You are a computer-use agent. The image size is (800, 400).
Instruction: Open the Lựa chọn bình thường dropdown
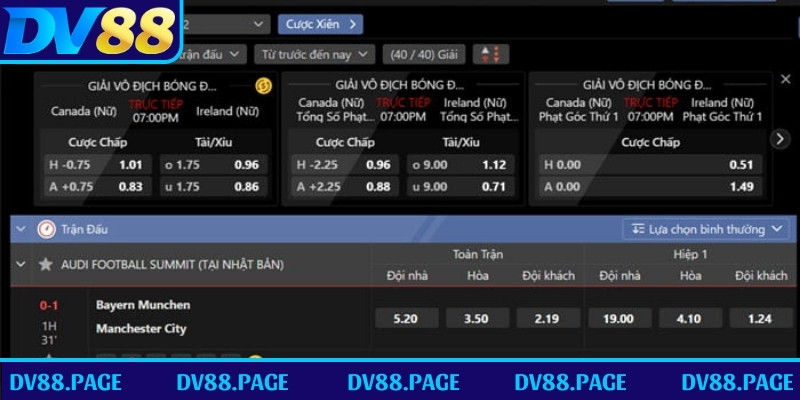(x=706, y=230)
